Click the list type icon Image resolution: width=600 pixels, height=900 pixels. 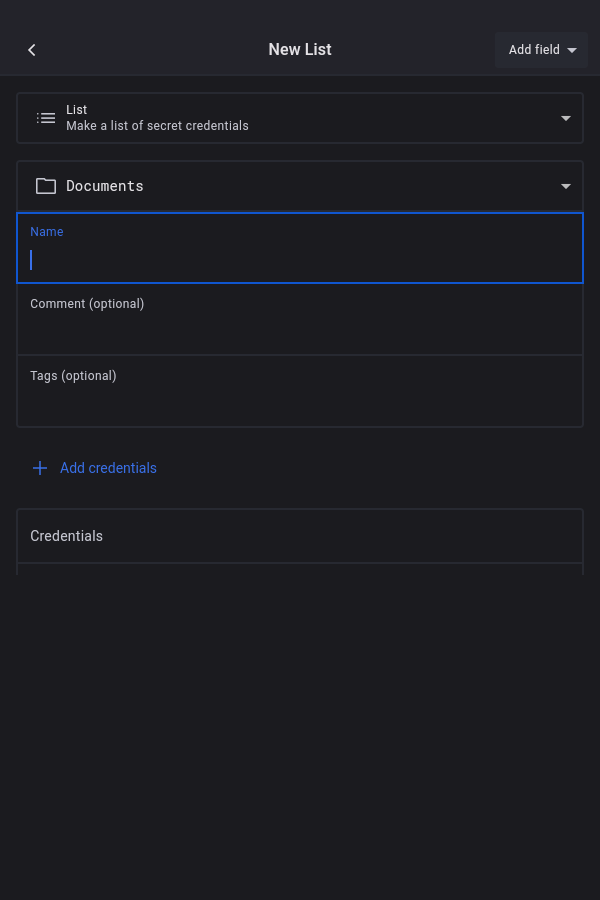click(x=46, y=118)
